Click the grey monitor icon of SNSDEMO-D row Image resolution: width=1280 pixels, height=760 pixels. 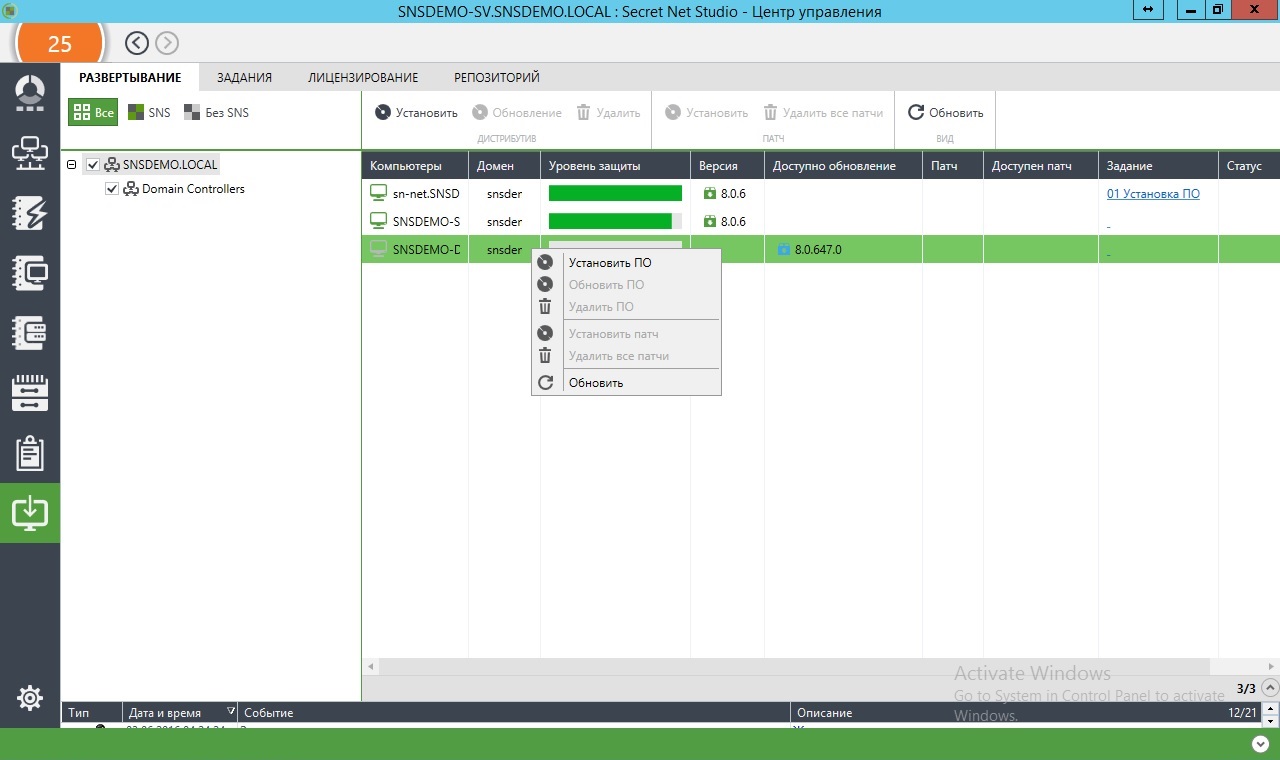coord(378,249)
